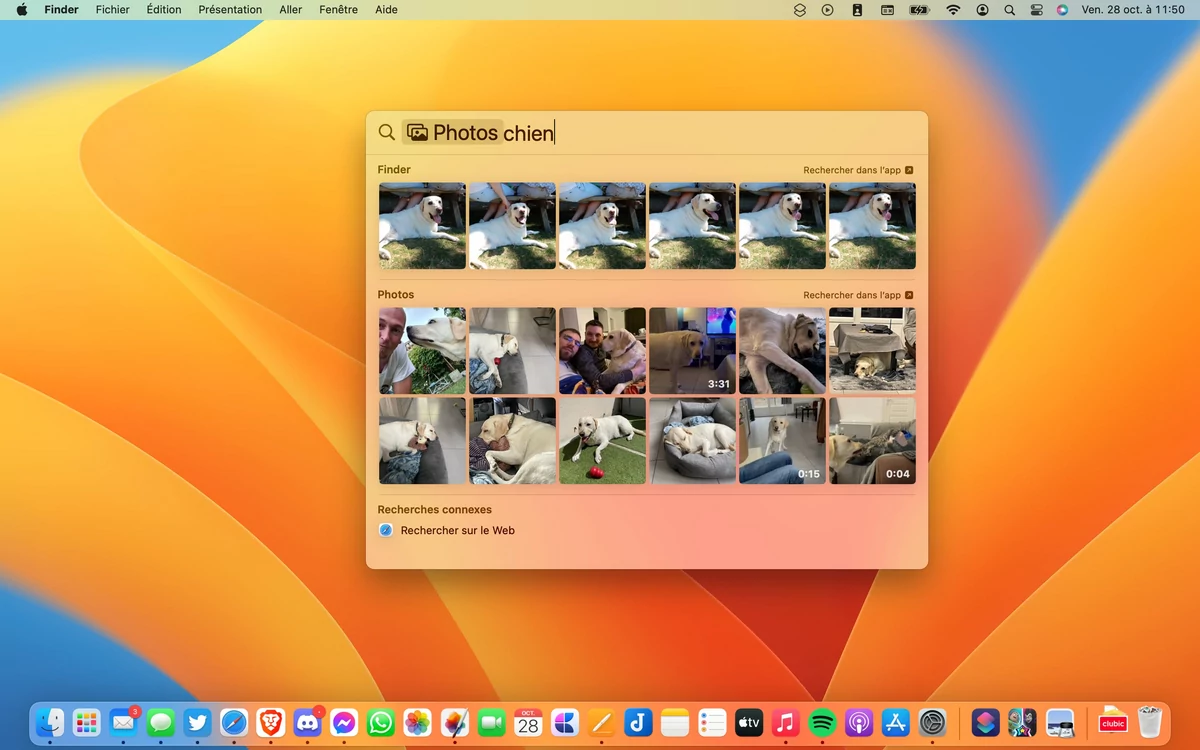The height and width of the screenshot is (750, 1200).
Task: Open FaceTime in the Dock
Action: (x=491, y=722)
